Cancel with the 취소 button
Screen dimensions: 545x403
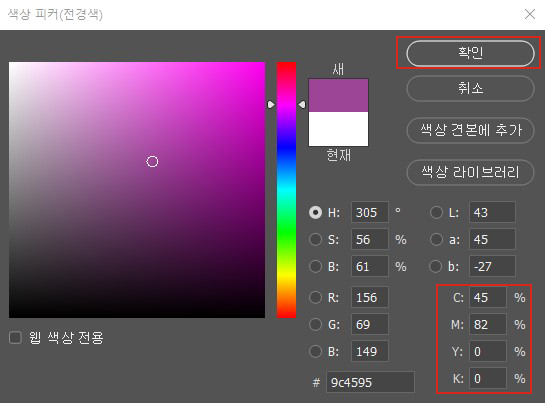[x=470, y=88]
